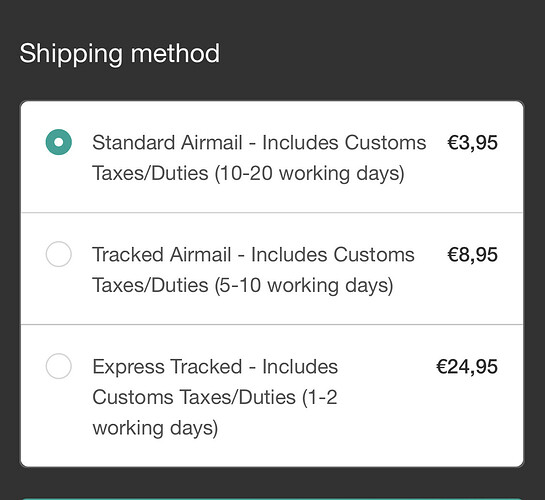This screenshot has height=500, width=545.
Task: Click the word 'Includes' in the Express Tracked option
Action: (x=300, y=367)
